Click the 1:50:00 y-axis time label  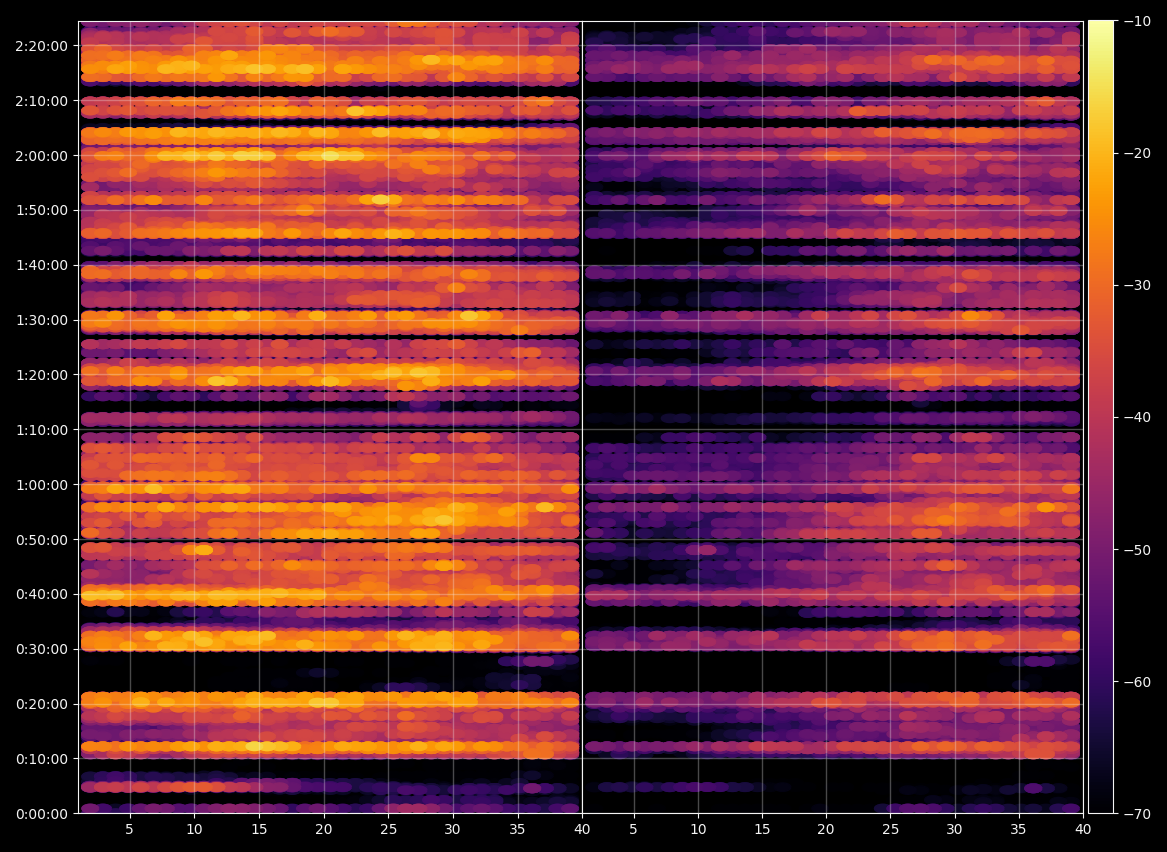click(x=41, y=211)
